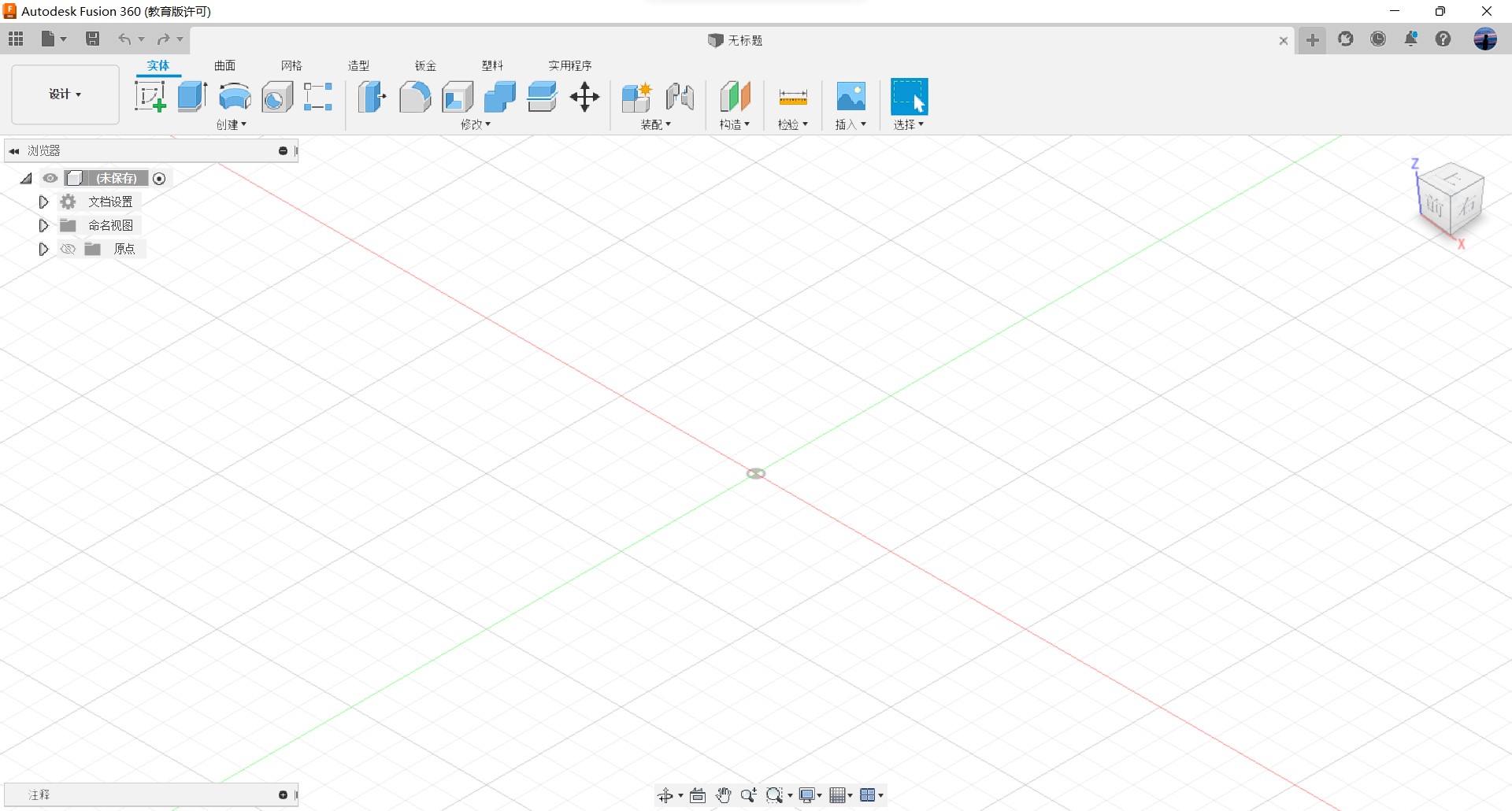The width and height of the screenshot is (1512, 811).
Task: Switch to the 塑料 tab
Action: point(493,65)
